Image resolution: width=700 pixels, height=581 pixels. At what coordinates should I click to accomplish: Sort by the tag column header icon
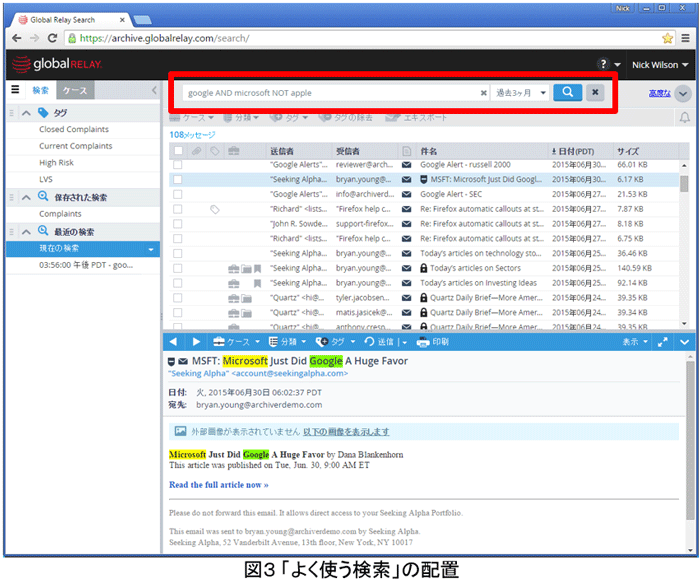click(215, 151)
